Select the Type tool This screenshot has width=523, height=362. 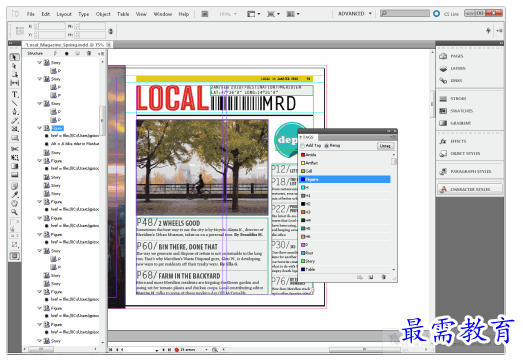[x=15, y=94]
